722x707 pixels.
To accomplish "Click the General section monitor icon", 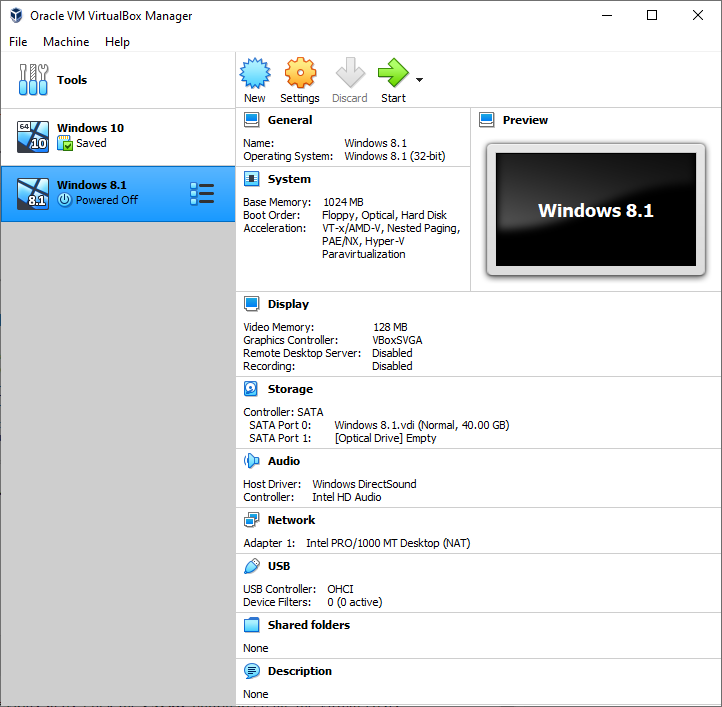I will pyautogui.click(x=251, y=120).
